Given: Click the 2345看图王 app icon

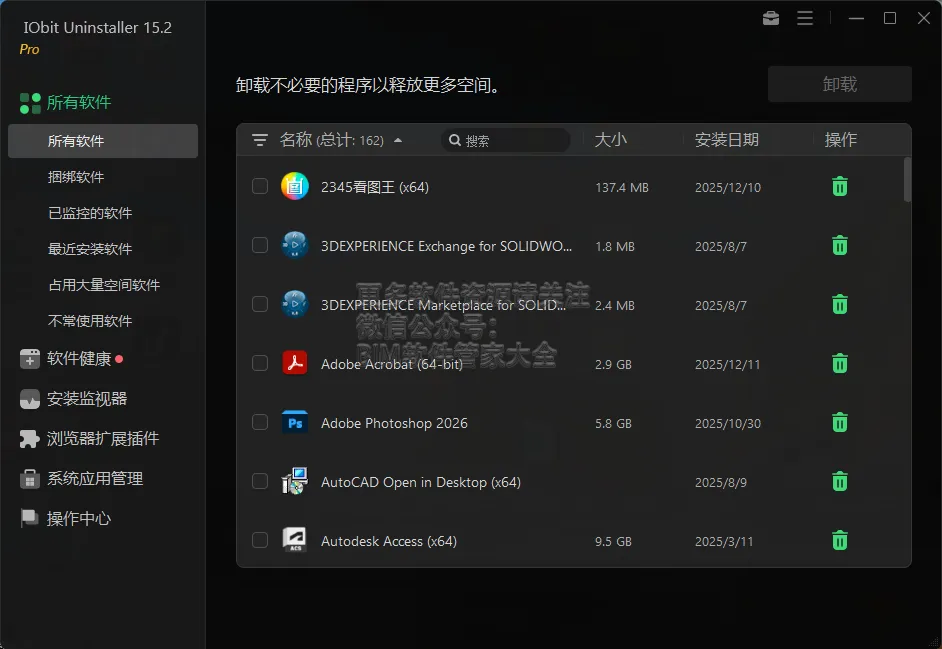Looking at the screenshot, I should 295,186.
